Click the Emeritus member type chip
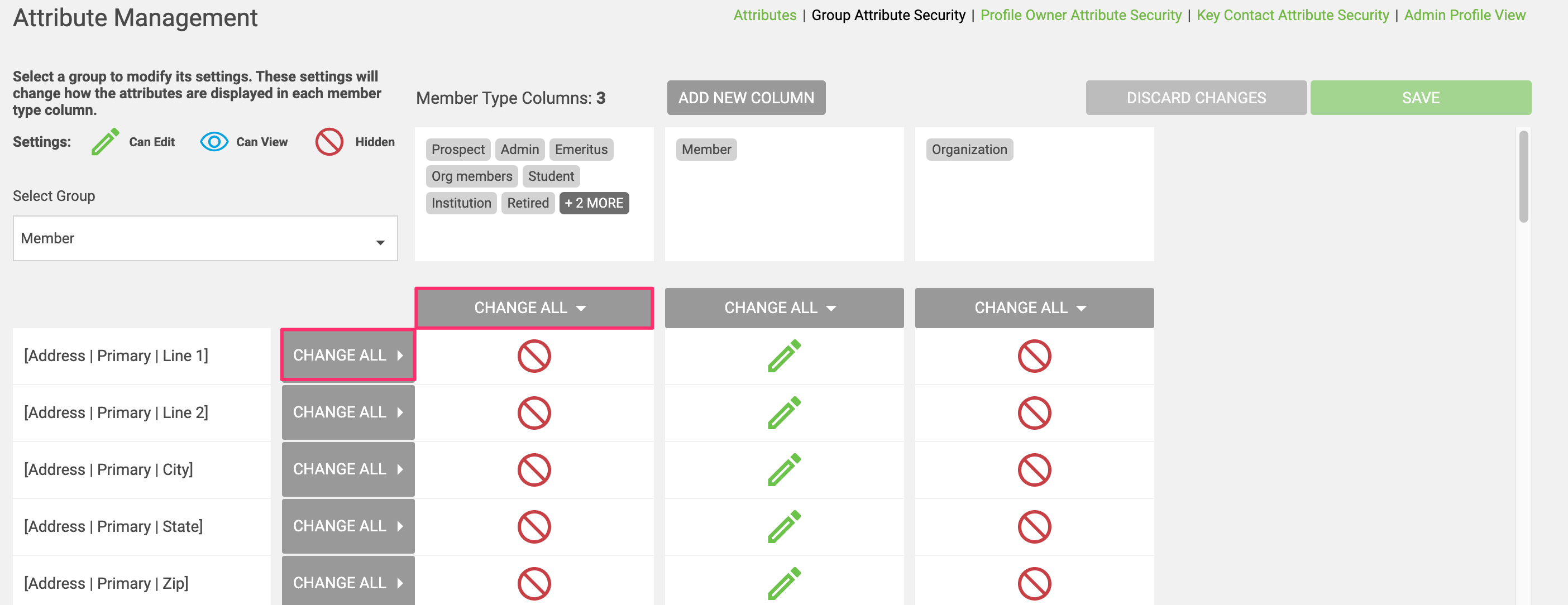Image resolution: width=1568 pixels, height=605 pixels. [581, 150]
